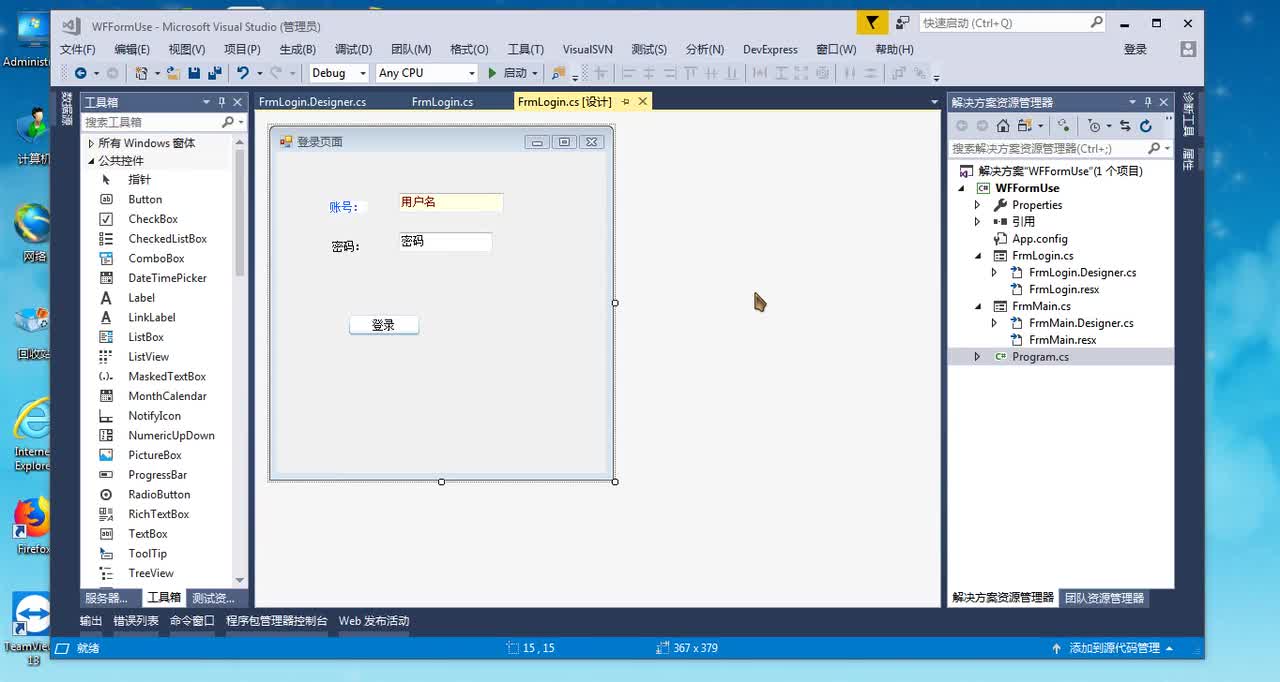Open the 文件(F) menu
Viewport: 1280px width, 682px height.
pos(78,49)
